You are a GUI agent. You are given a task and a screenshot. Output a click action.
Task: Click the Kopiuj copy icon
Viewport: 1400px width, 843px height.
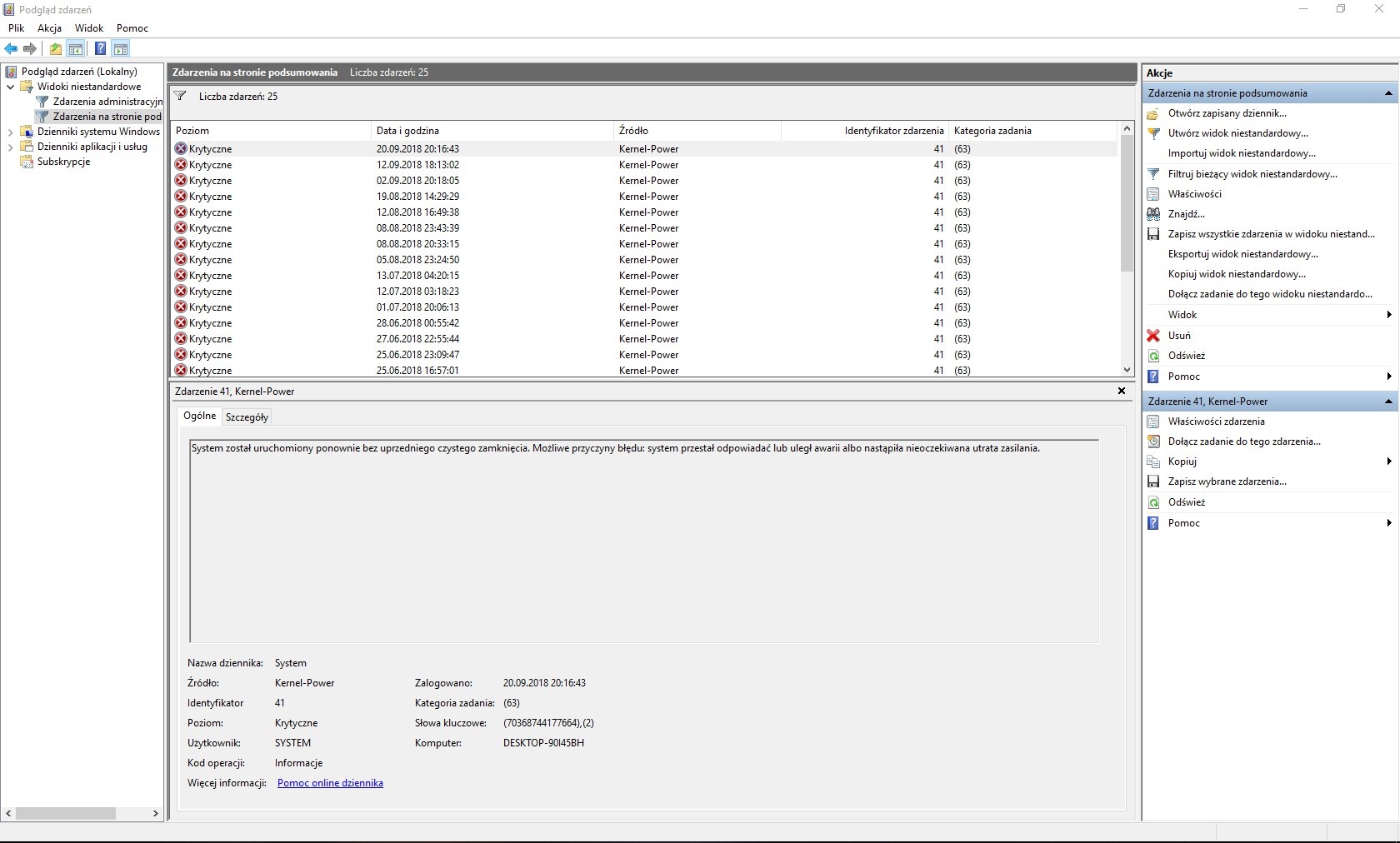(x=1153, y=461)
